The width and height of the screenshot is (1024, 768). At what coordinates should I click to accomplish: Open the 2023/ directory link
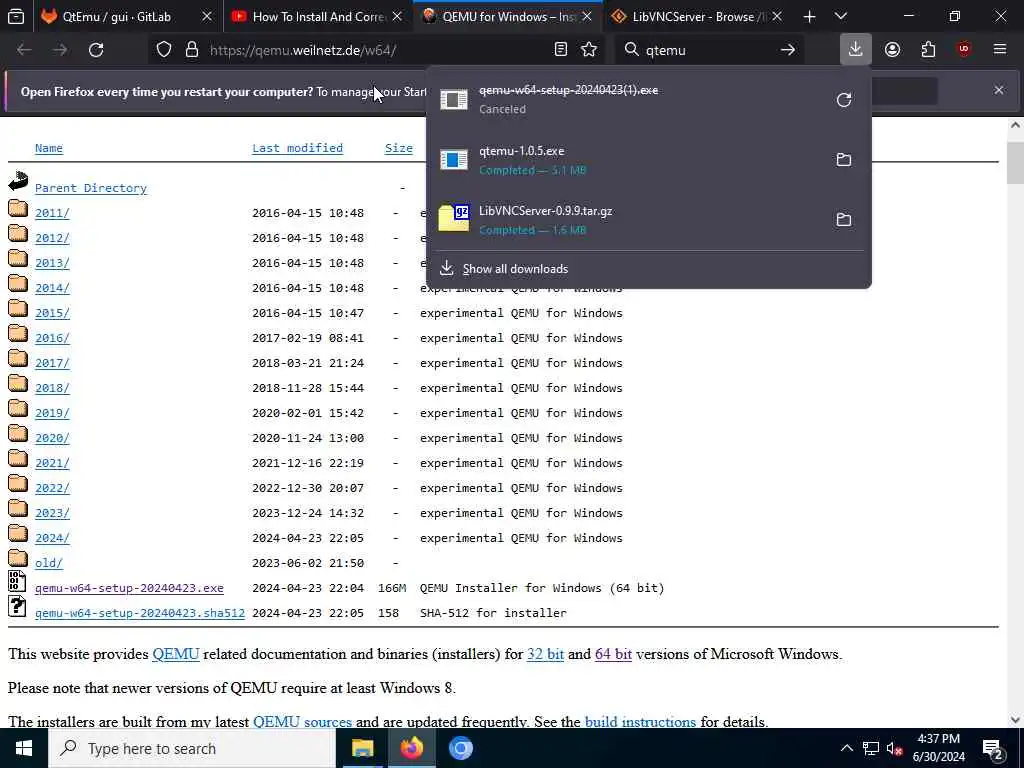[52, 513]
